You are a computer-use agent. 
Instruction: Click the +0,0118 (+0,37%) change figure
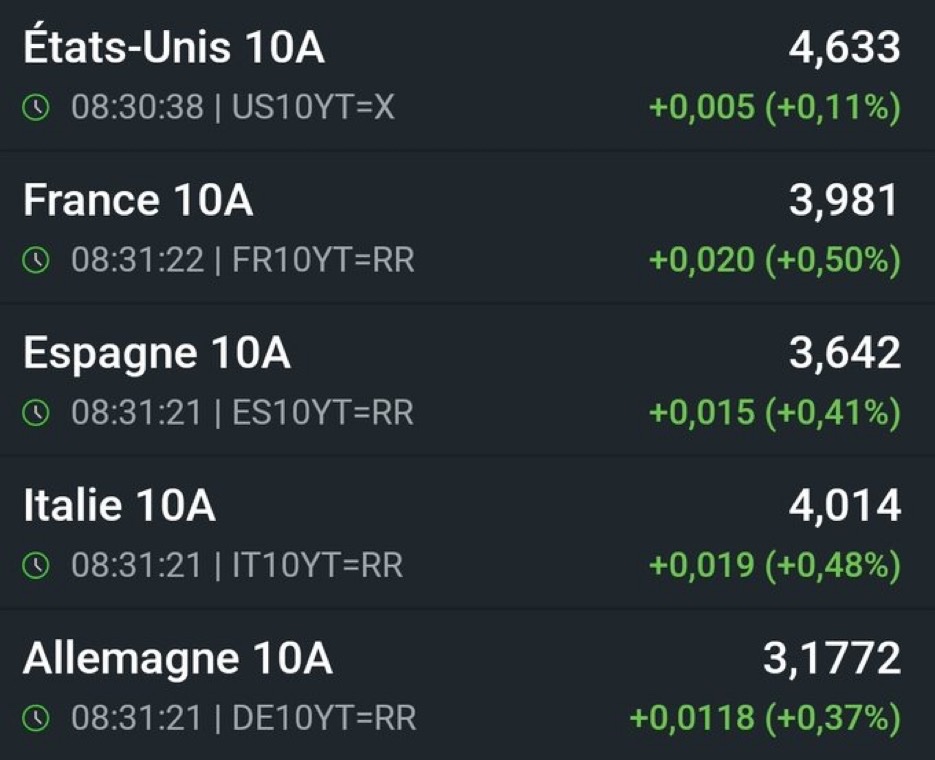tap(765, 718)
